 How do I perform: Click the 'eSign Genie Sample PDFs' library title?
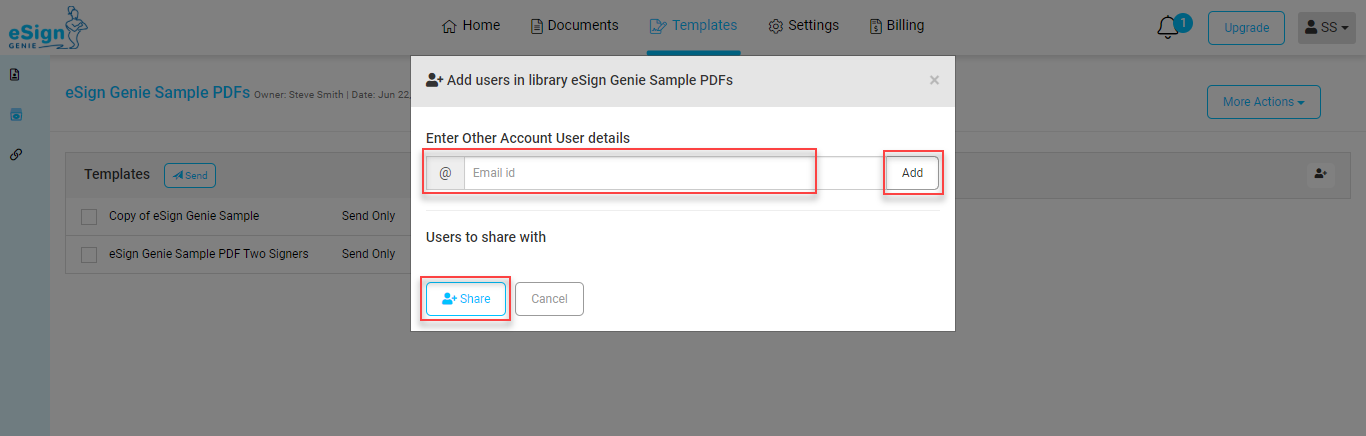pyautogui.click(x=158, y=92)
